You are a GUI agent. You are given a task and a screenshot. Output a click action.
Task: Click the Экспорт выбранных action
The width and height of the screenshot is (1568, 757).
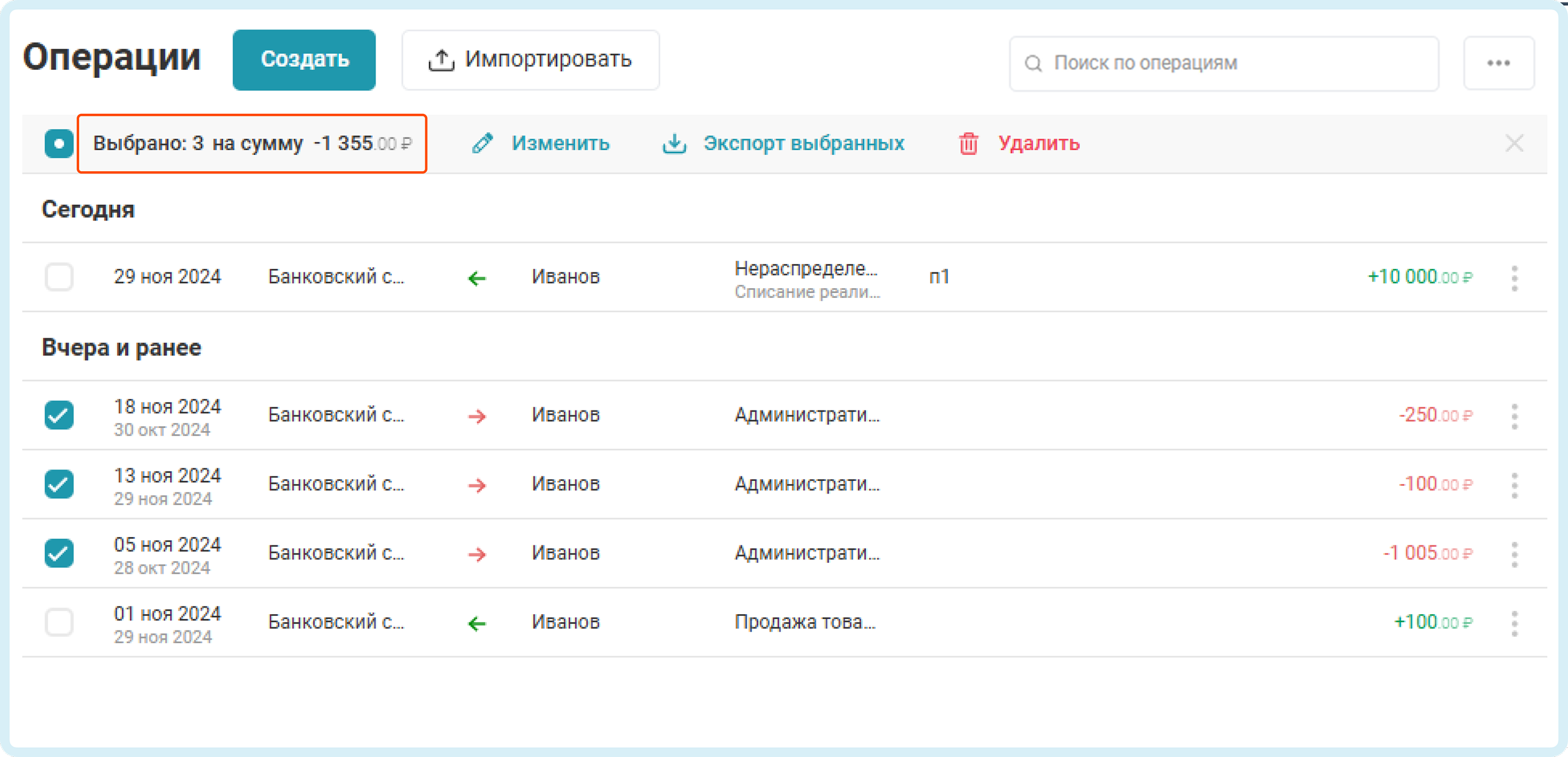click(x=803, y=143)
